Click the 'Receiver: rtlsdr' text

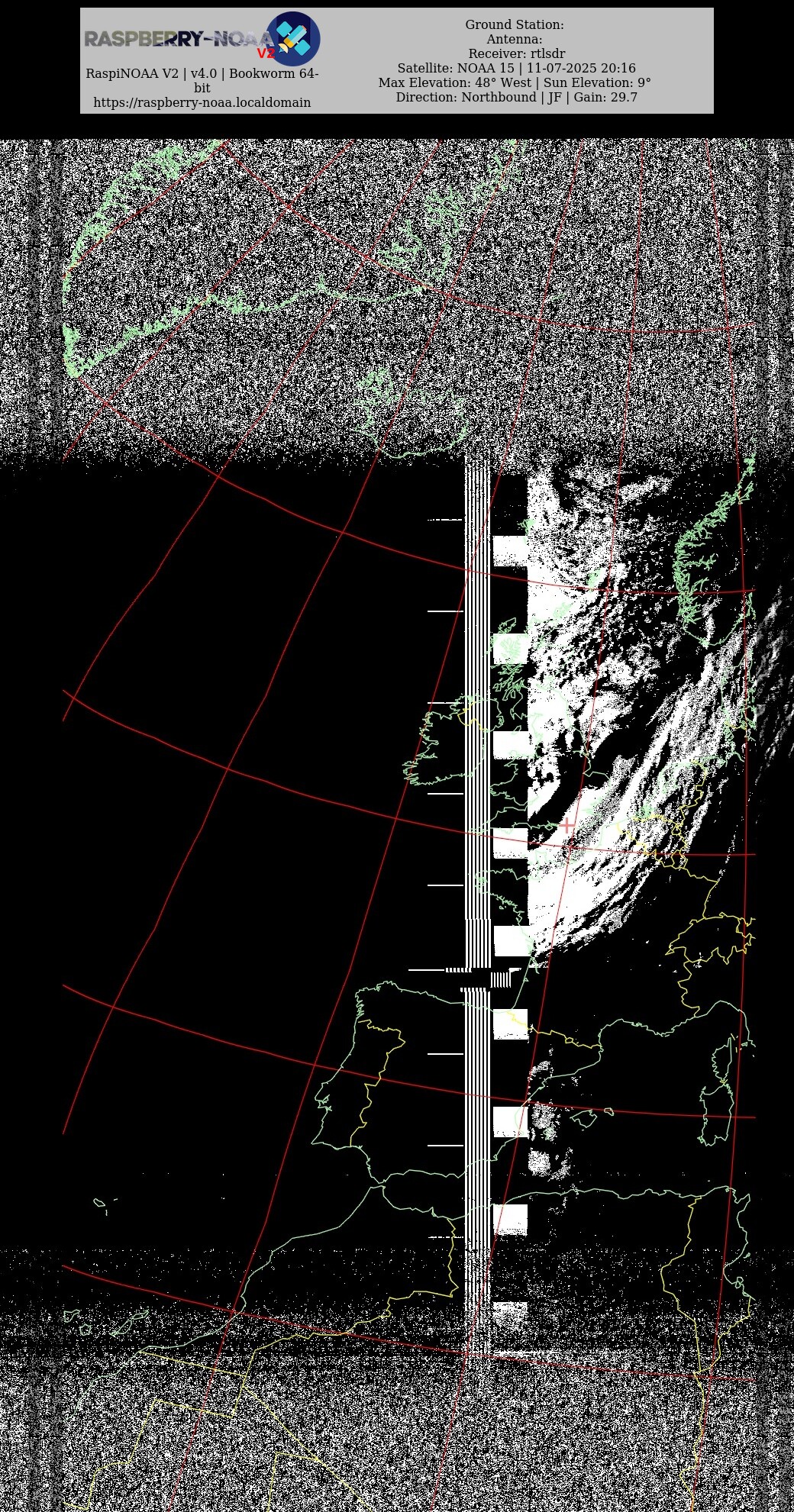click(517, 53)
